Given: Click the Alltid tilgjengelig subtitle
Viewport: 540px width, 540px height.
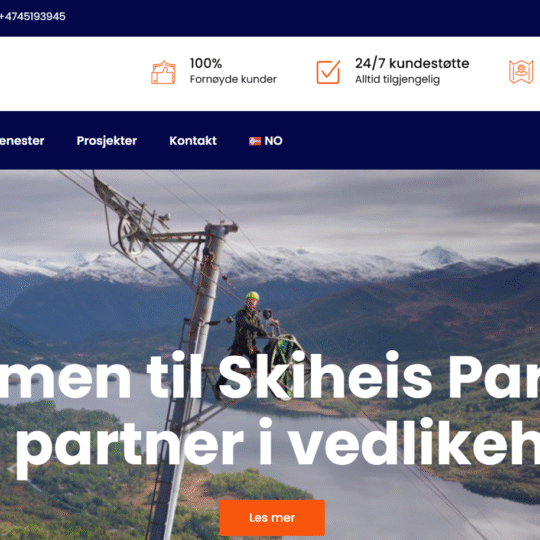Looking at the screenshot, I should [397, 80].
